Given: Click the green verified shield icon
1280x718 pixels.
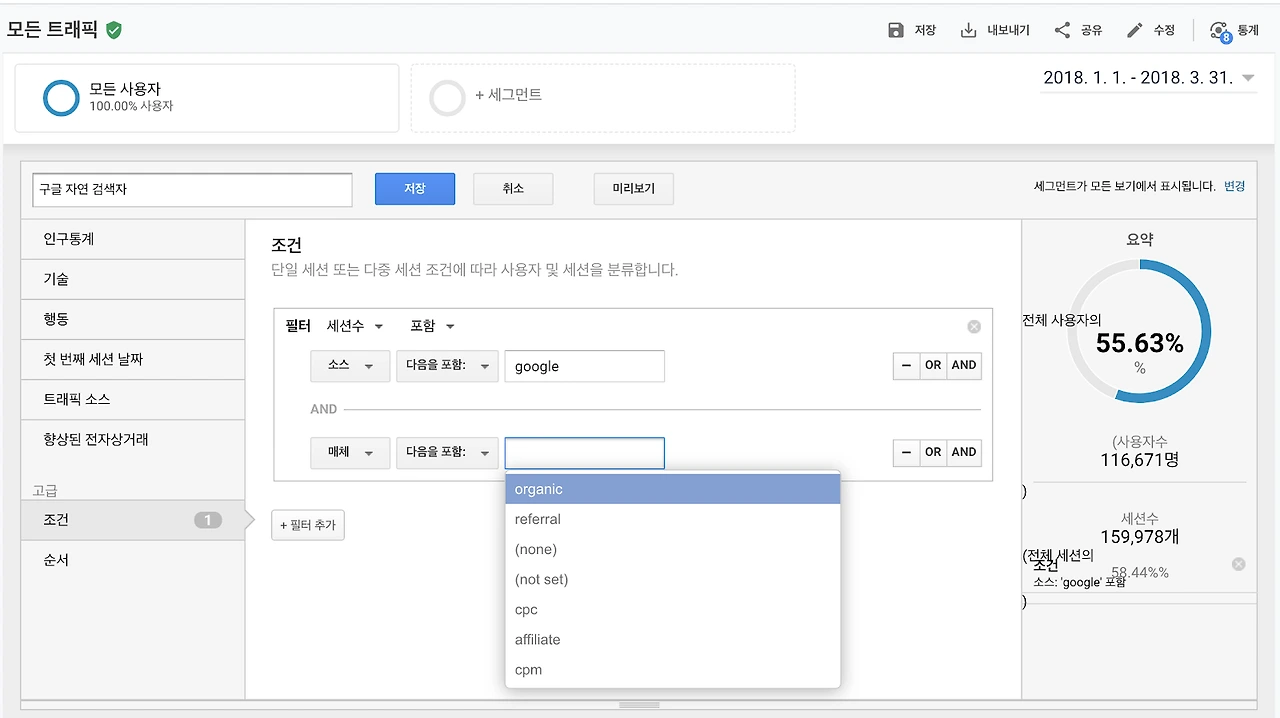Looking at the screenshot, I should pyautogui.click(x=114, y=30).
